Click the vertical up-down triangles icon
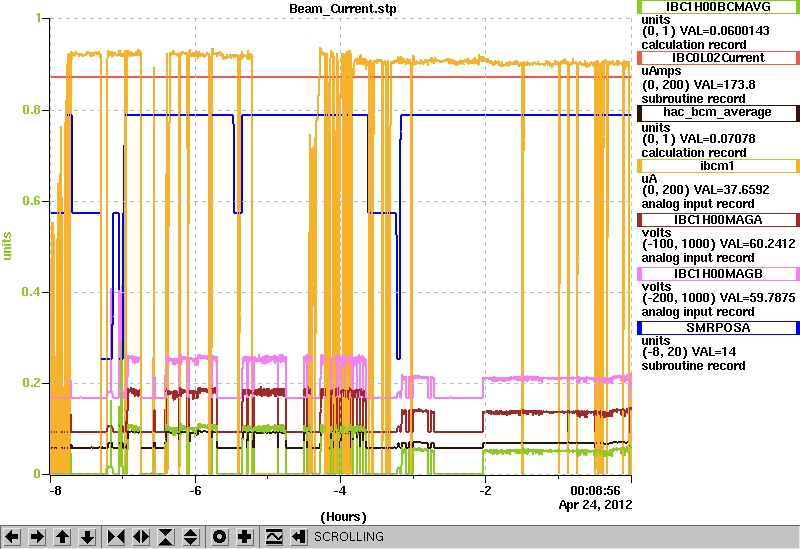 (x=191, y=537)
